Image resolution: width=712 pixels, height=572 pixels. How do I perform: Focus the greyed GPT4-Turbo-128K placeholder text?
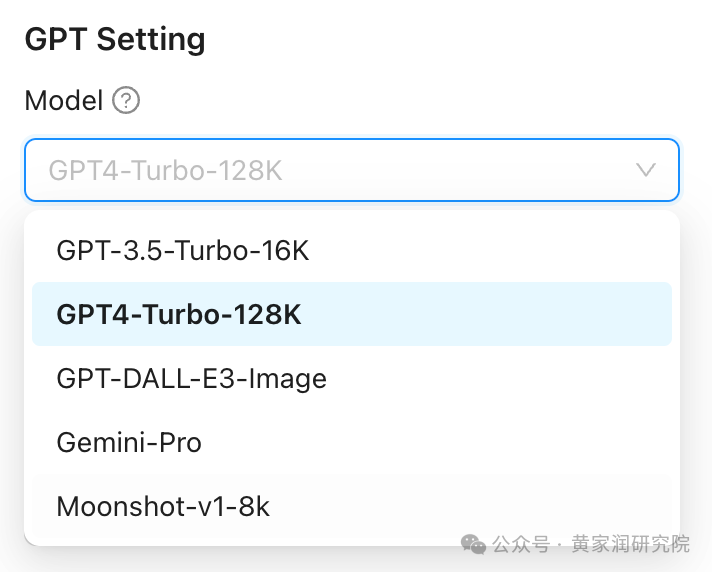[166, 171]
